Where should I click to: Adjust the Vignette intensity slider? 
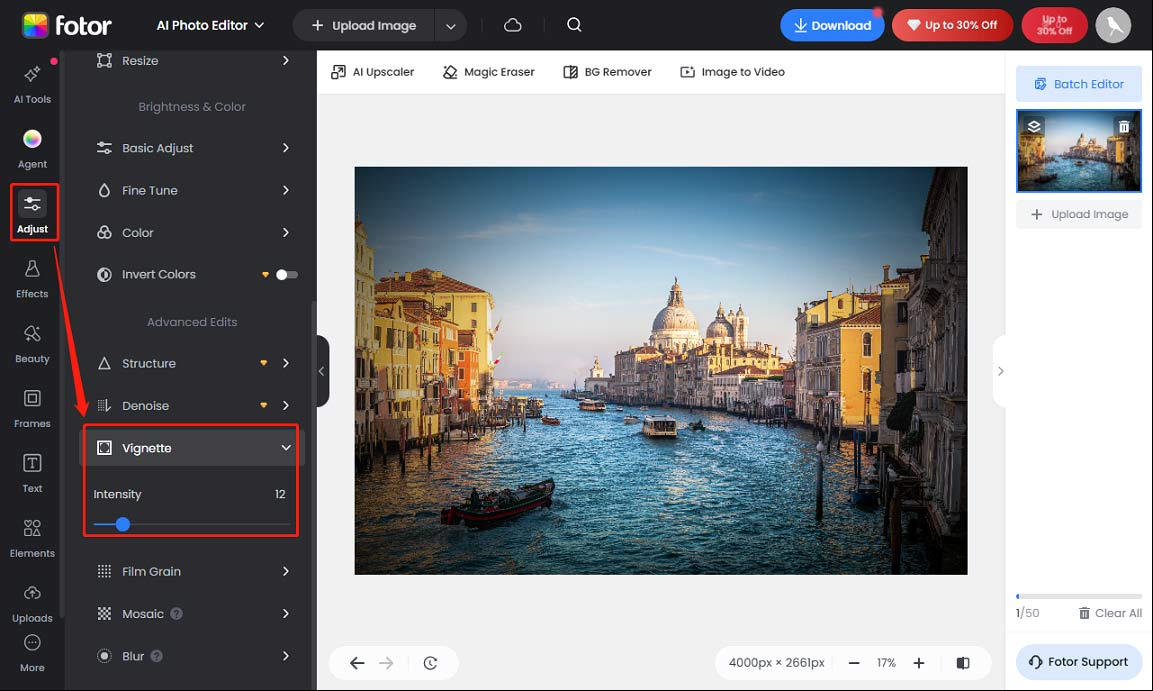tap(122, 524)
